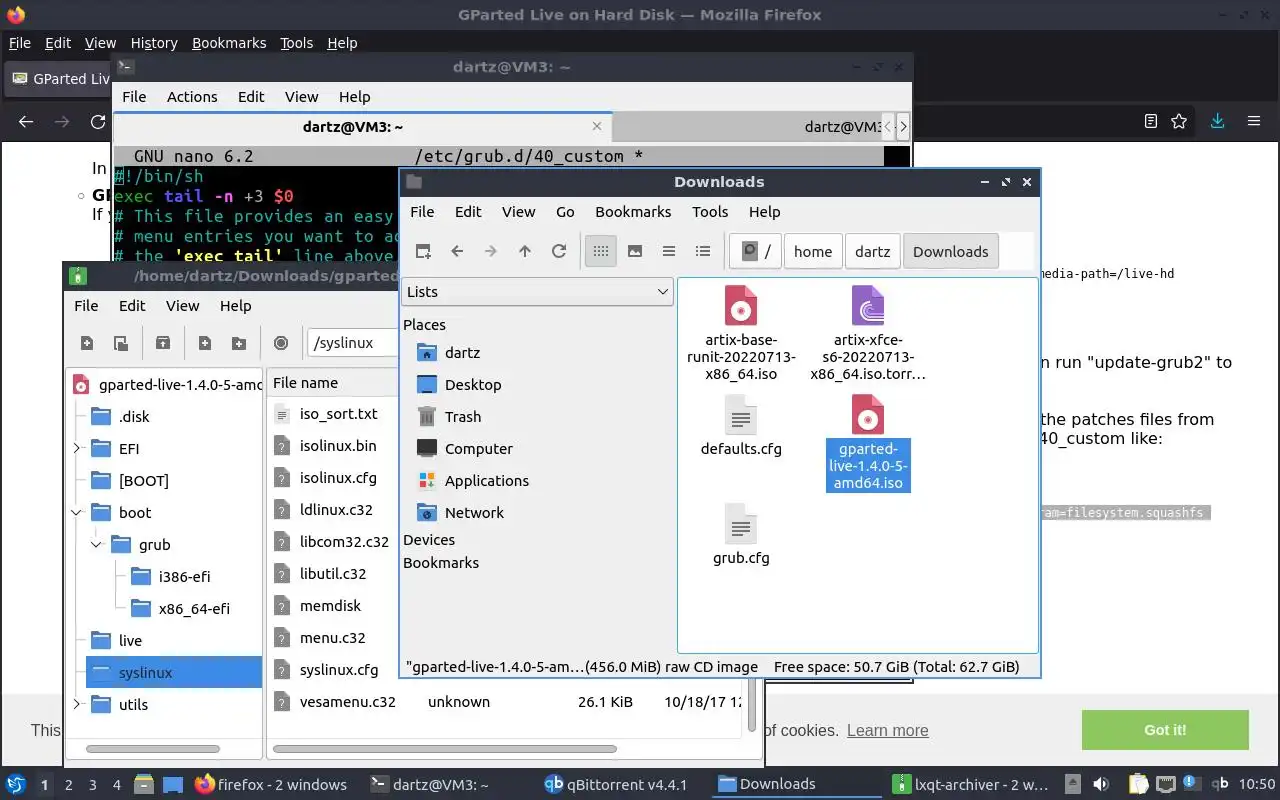Click add folder icon in lxqt-archiver toolbar
Screen dimensions: 1280x800
(239, 343)
